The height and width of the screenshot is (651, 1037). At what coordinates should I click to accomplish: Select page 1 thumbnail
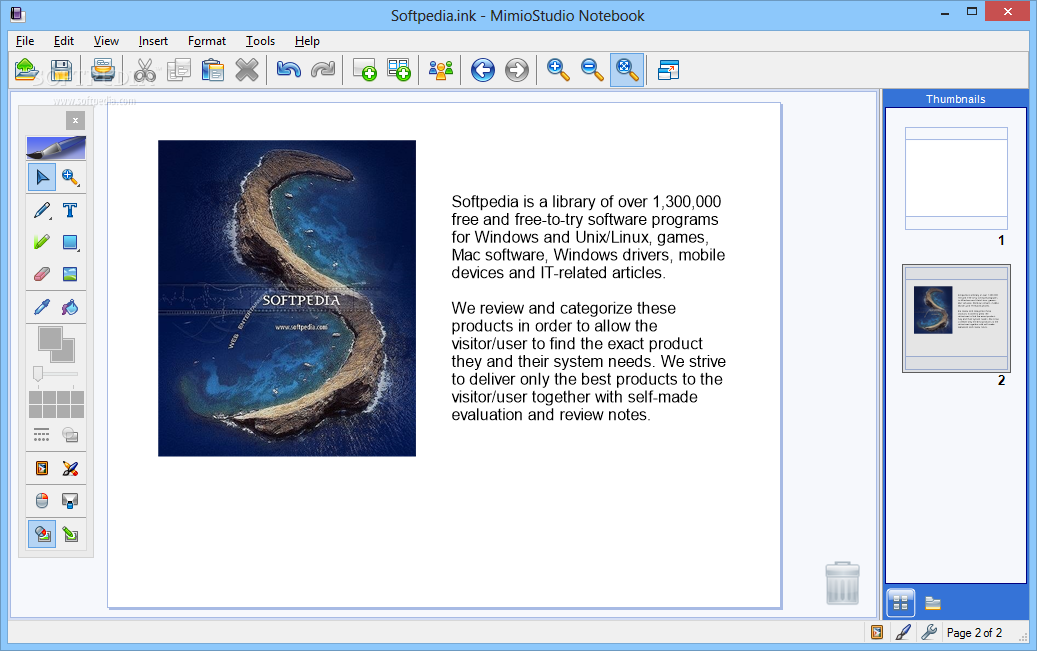coord(956,179)
